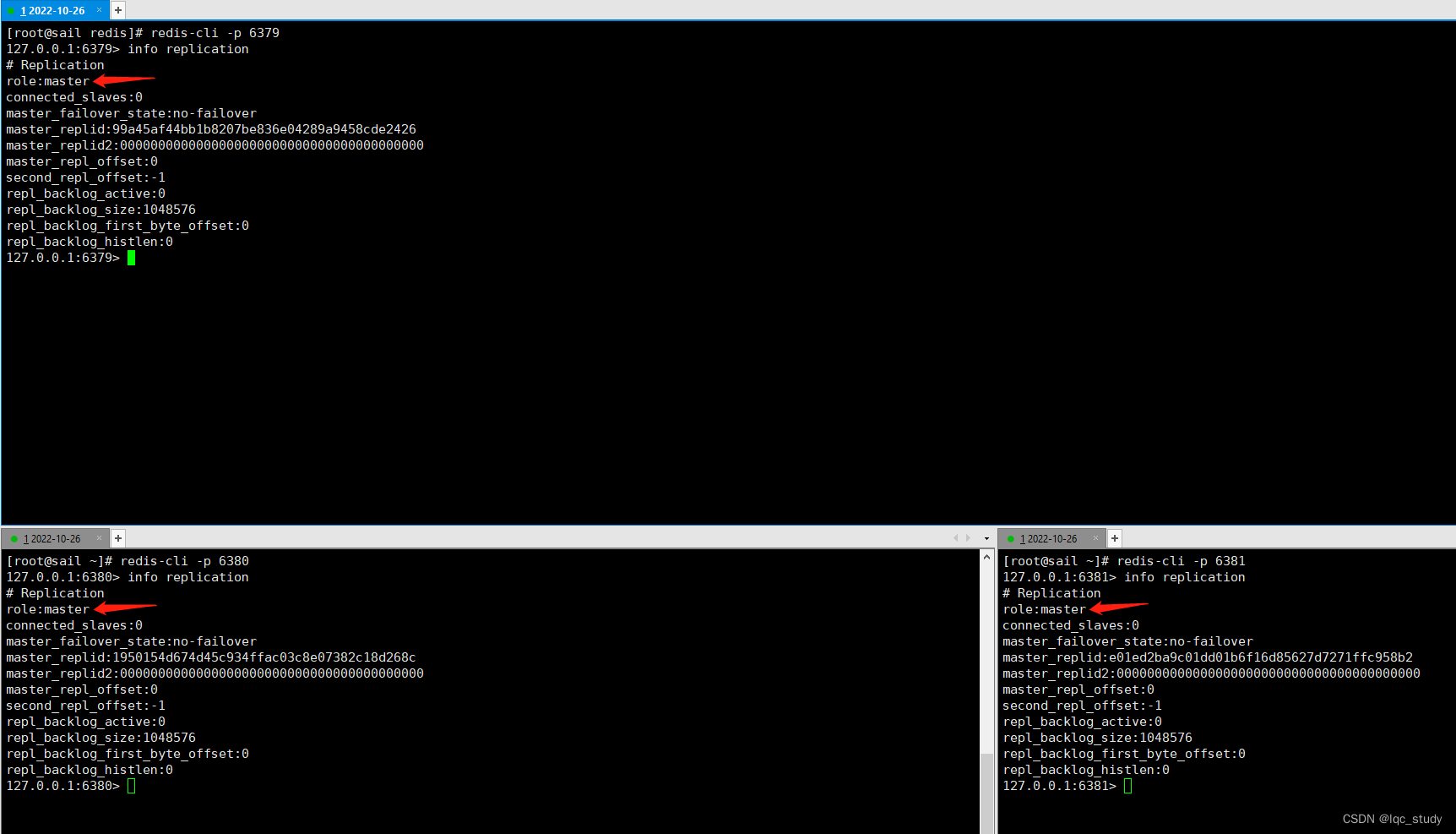Click the previous-tab left arrow in bottom-left pane
This screenshot has width=1456, height=834.
pos(955,538)
